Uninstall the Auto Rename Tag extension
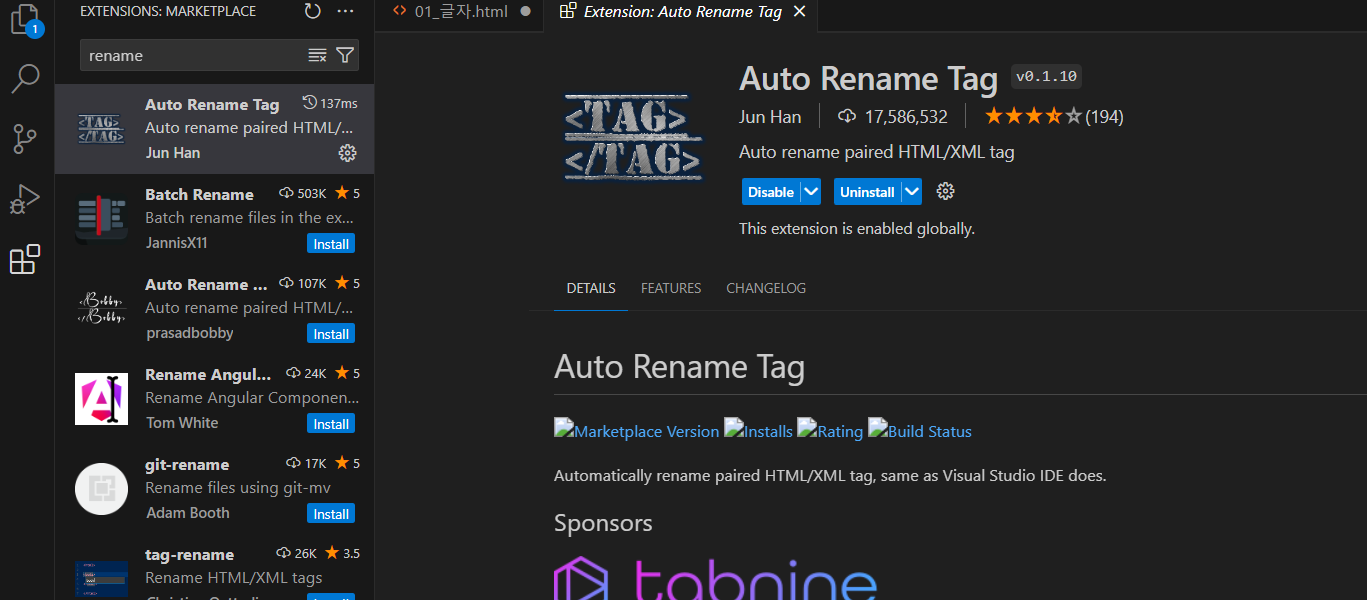 [867, 192]
